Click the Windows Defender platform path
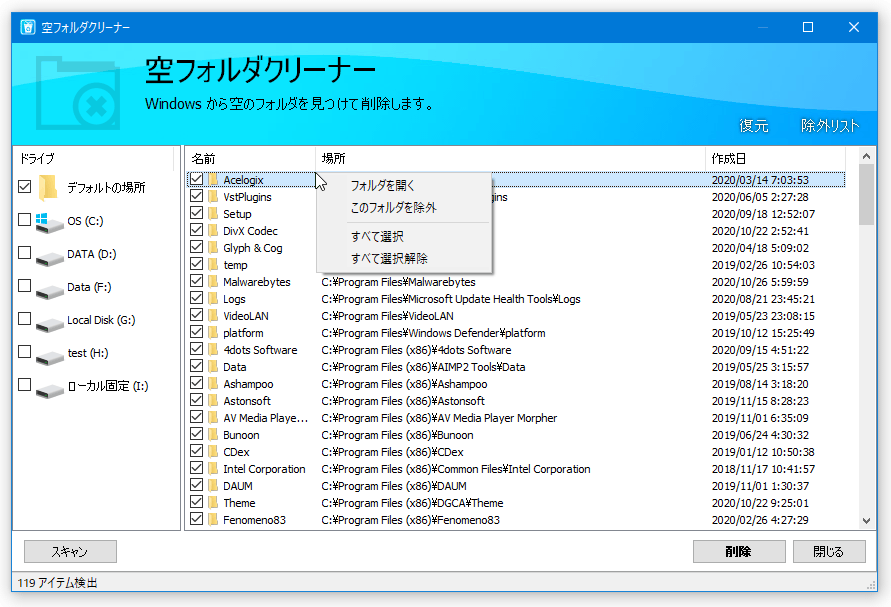 [x=433, y=333]
